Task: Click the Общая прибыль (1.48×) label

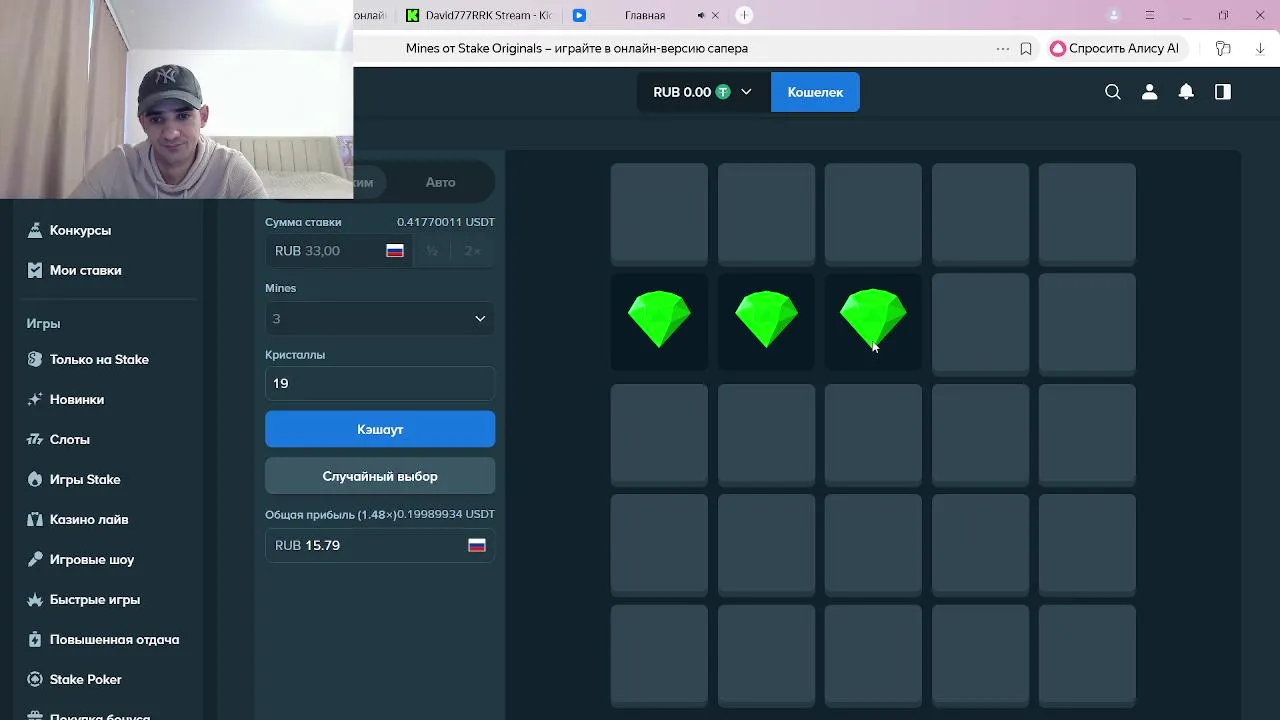Action: [330, 514]
